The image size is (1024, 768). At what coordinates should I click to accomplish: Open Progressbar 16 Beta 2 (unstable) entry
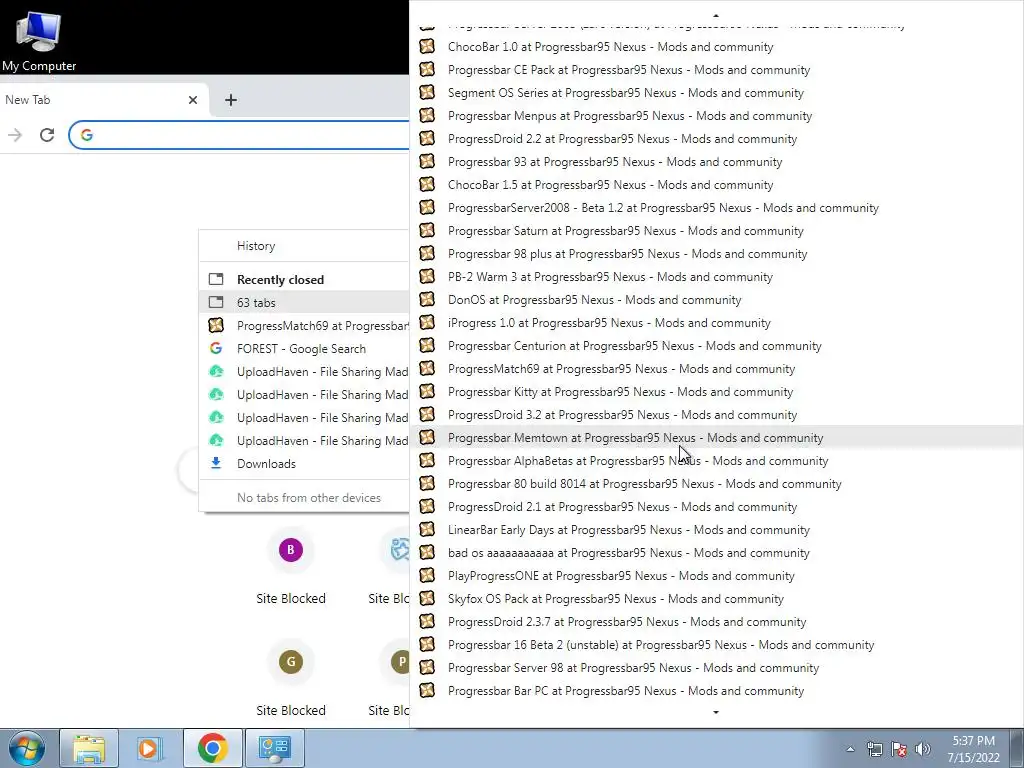coord(716,645)
